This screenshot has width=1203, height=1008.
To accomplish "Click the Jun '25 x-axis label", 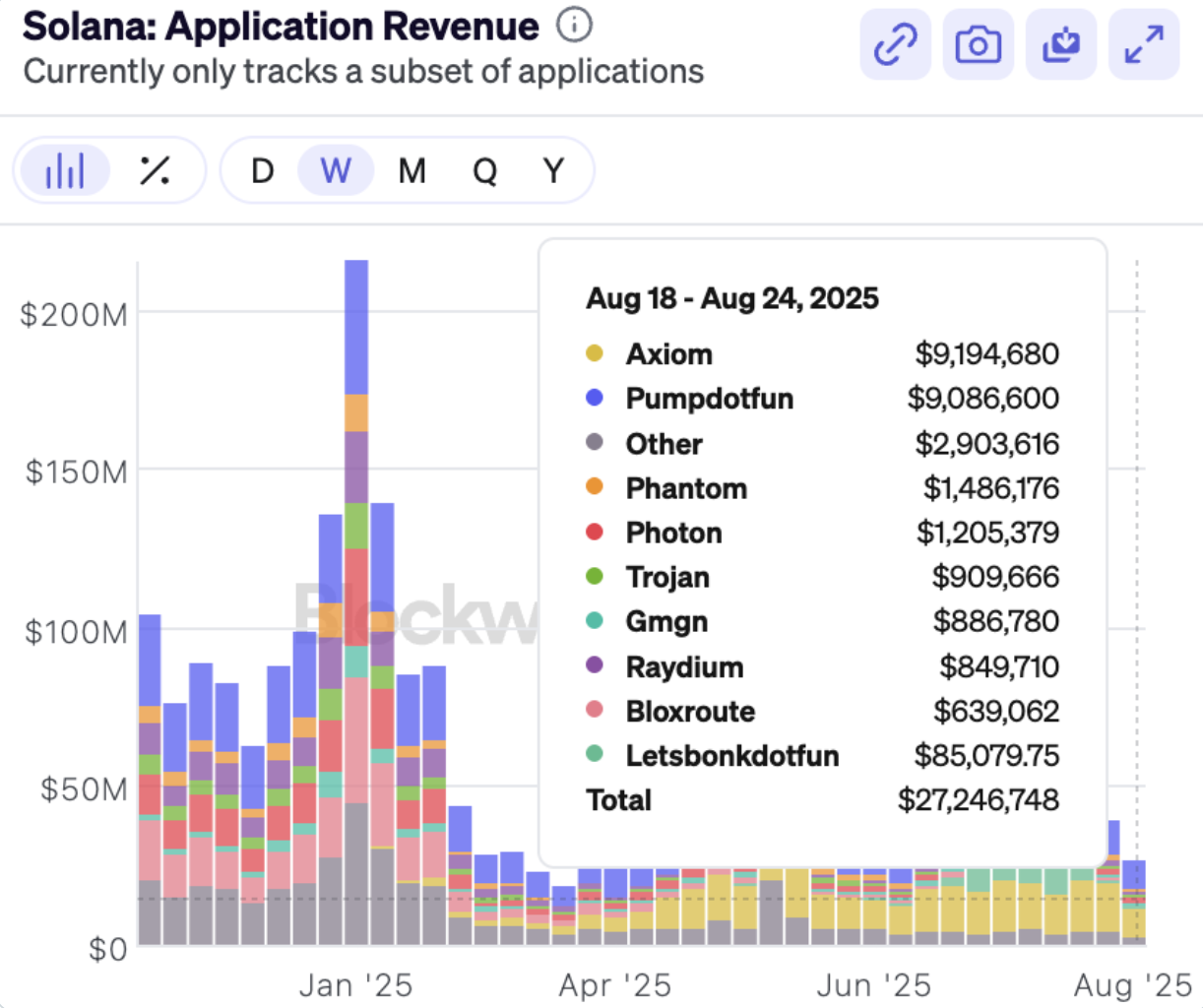I will tap(874, 985).
